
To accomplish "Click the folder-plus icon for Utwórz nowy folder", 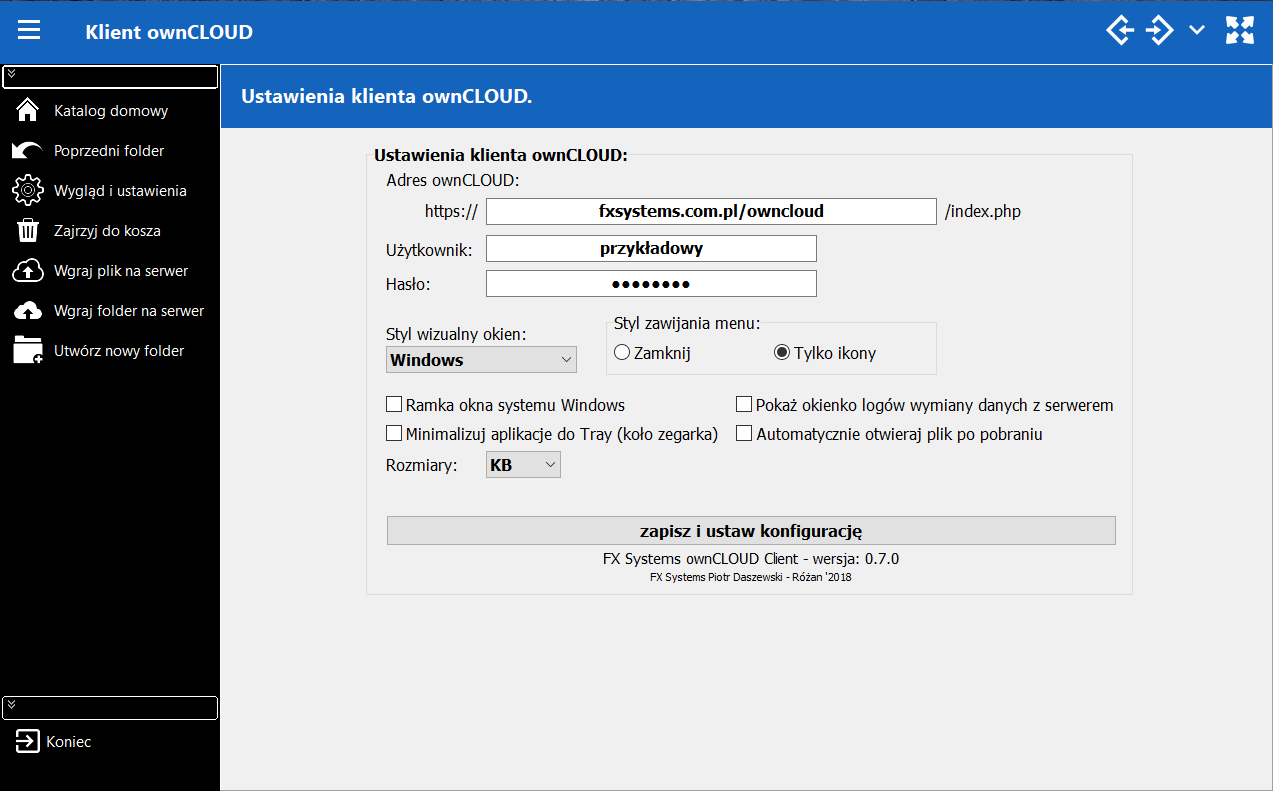I will click(x=28, y=351).
